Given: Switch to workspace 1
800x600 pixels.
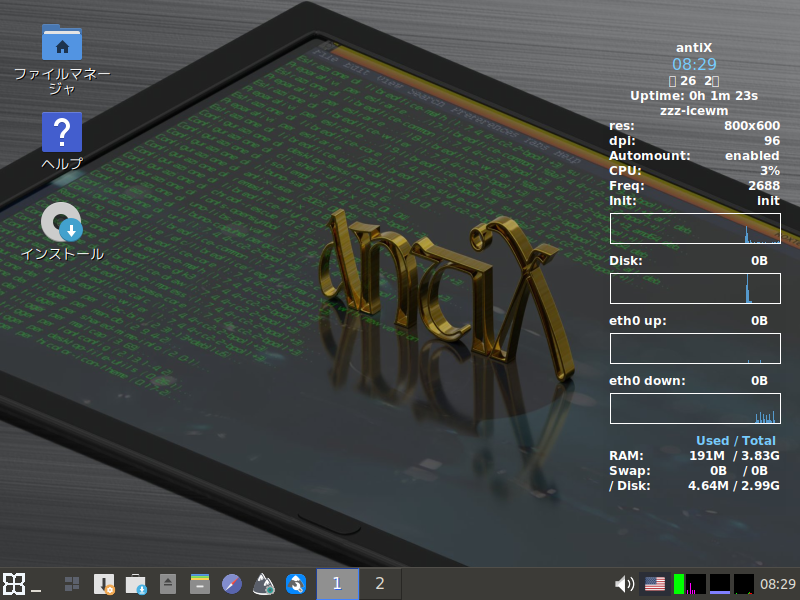Looking at the screenshot, I should [x=337, y=584].
